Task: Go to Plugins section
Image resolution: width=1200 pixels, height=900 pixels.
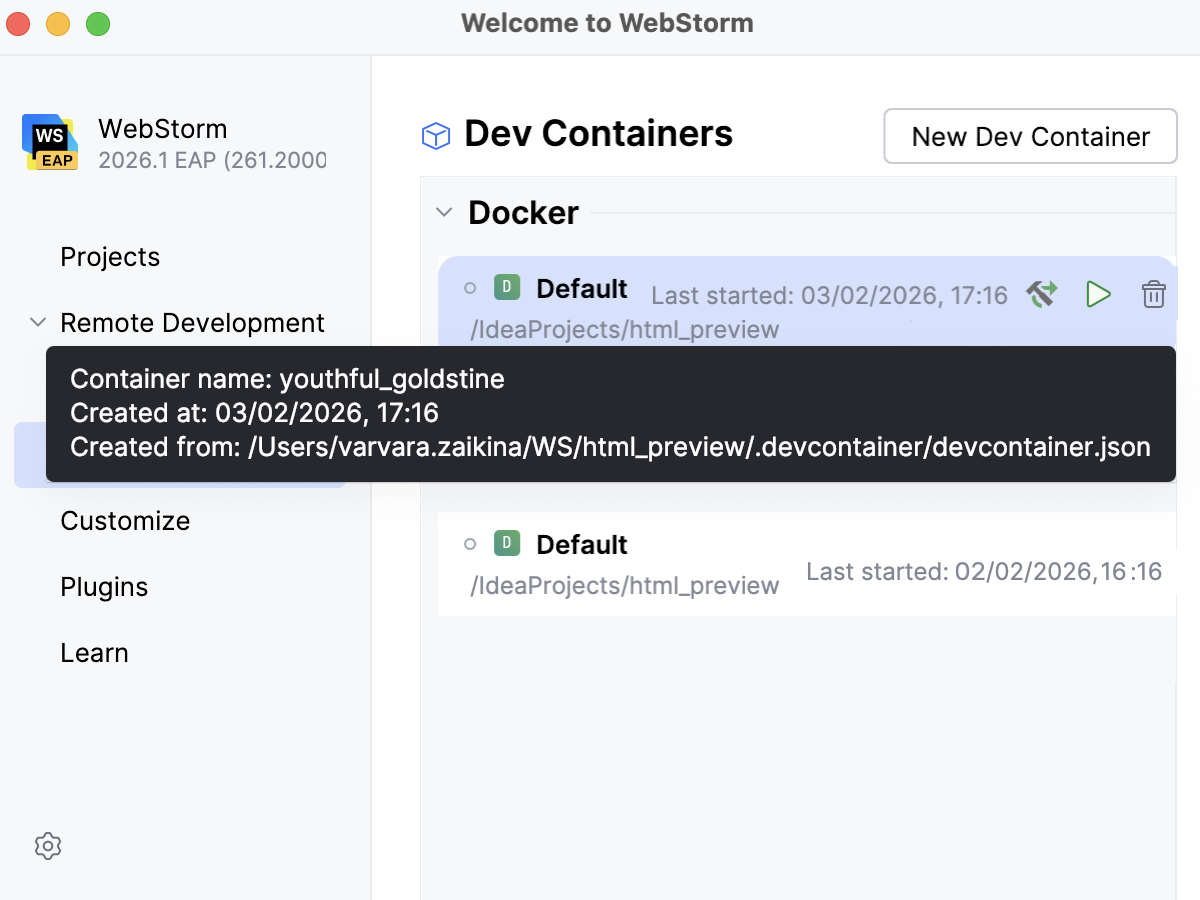Action: (104, 587)
